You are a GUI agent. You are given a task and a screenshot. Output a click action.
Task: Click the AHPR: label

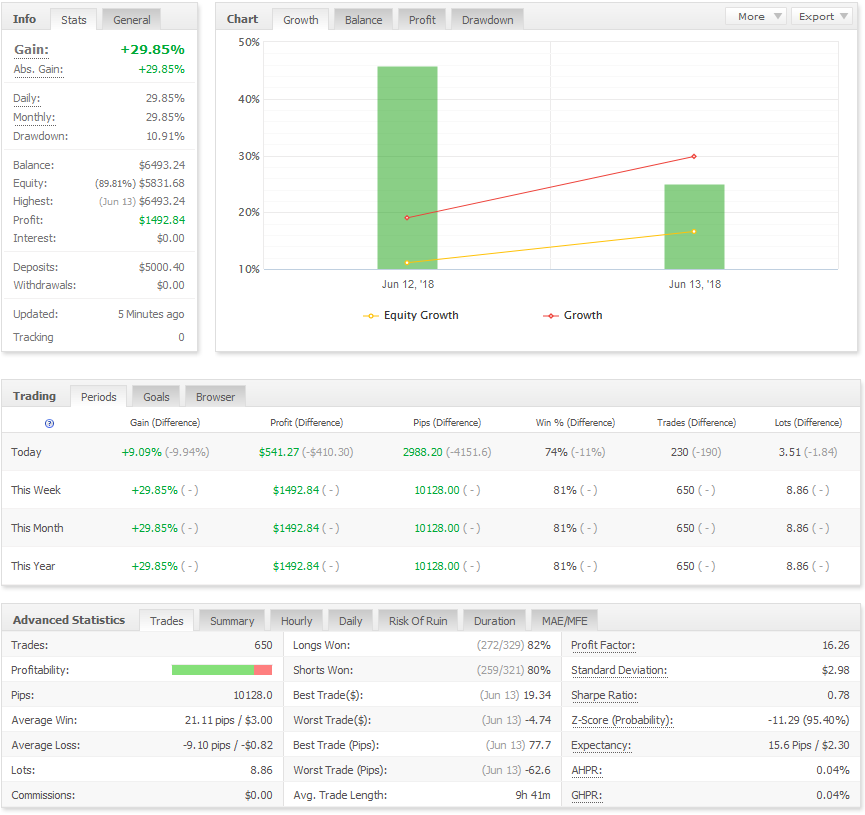(x=586, y=770)
